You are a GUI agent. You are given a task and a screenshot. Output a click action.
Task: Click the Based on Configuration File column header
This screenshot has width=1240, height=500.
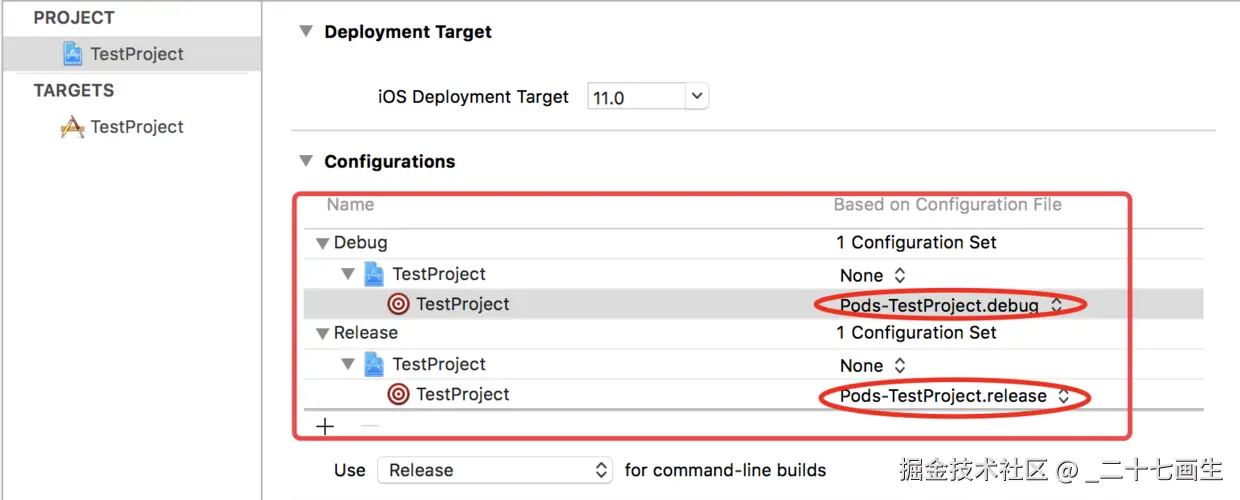coord(948,204)
